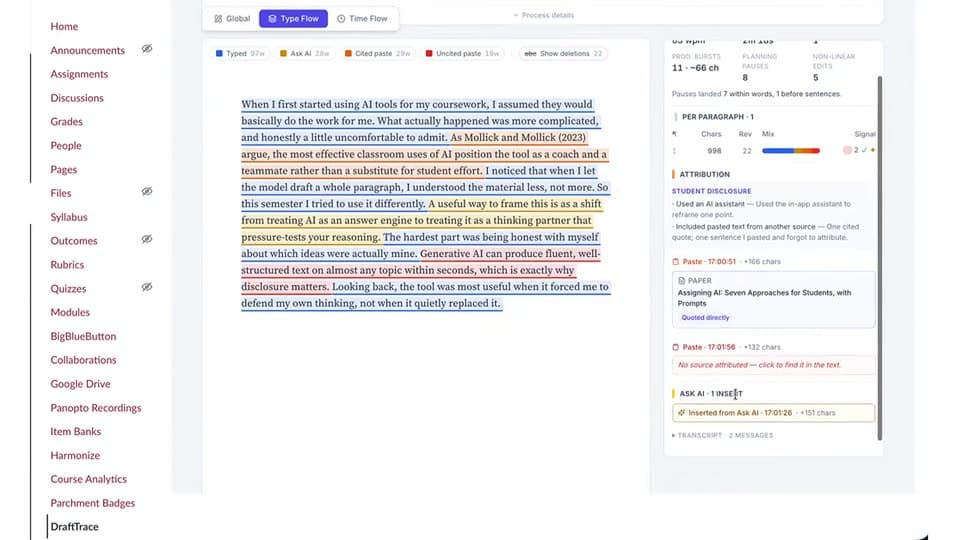Open Collaborations in the sidebar
The width and height of the screenshot is (960, 540).
(83, 360)
